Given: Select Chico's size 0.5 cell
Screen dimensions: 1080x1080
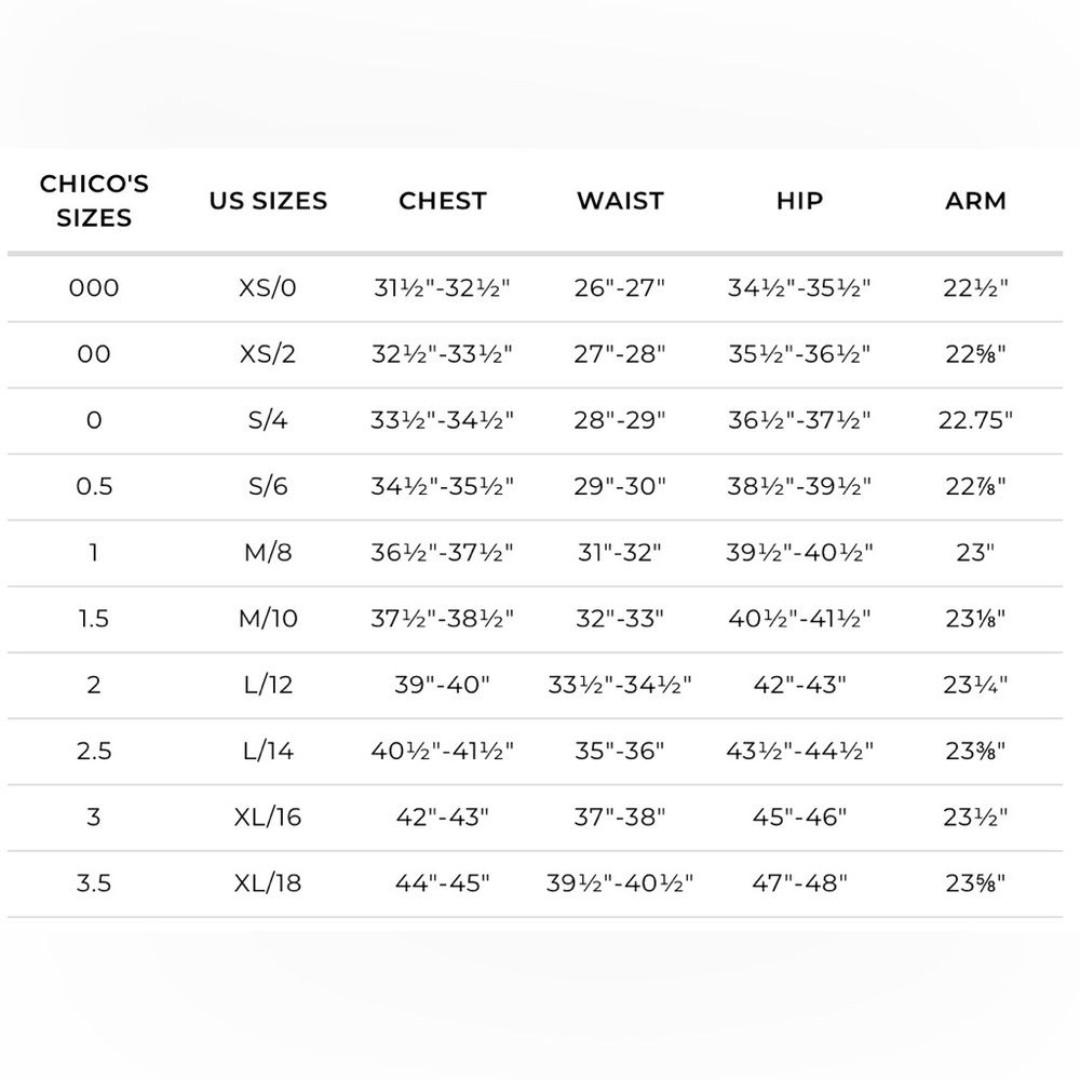Looking at the screenshot, I should coord(94,486).
